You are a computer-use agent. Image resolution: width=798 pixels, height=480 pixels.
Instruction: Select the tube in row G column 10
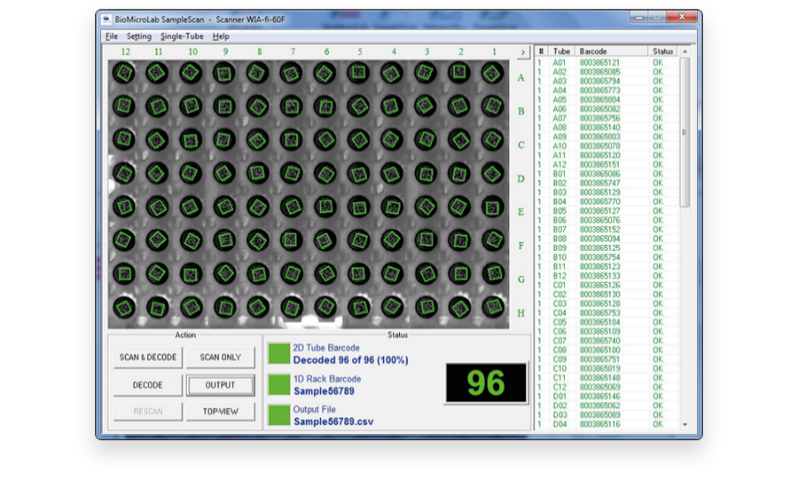[191, 274]
